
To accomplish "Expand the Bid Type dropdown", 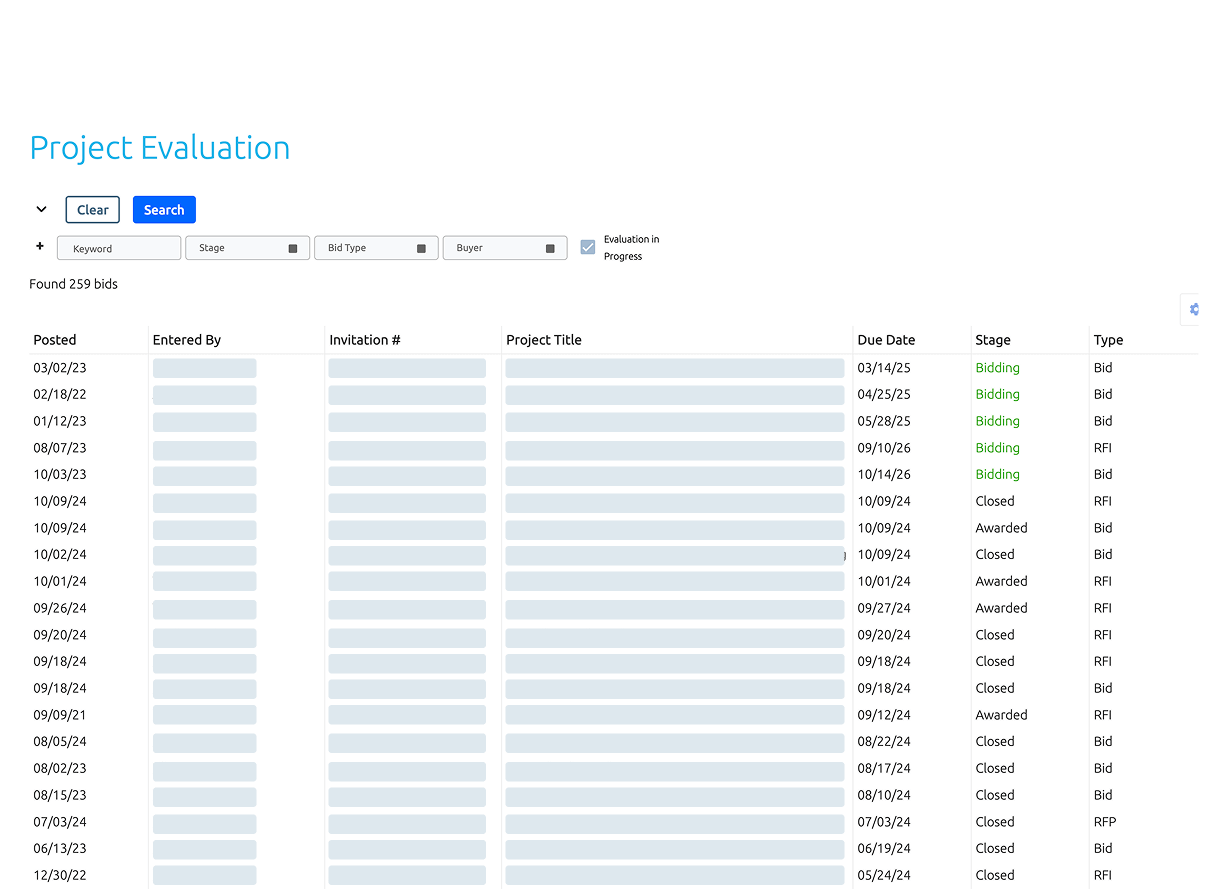I will [x=376, y=247].
